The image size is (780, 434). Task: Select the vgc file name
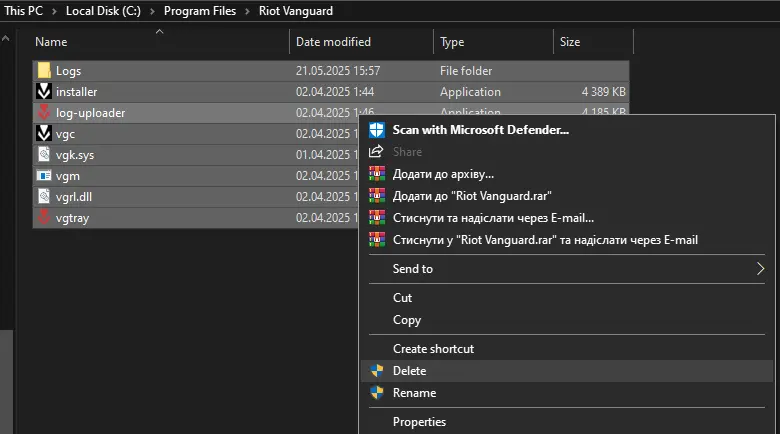point(65,134)
